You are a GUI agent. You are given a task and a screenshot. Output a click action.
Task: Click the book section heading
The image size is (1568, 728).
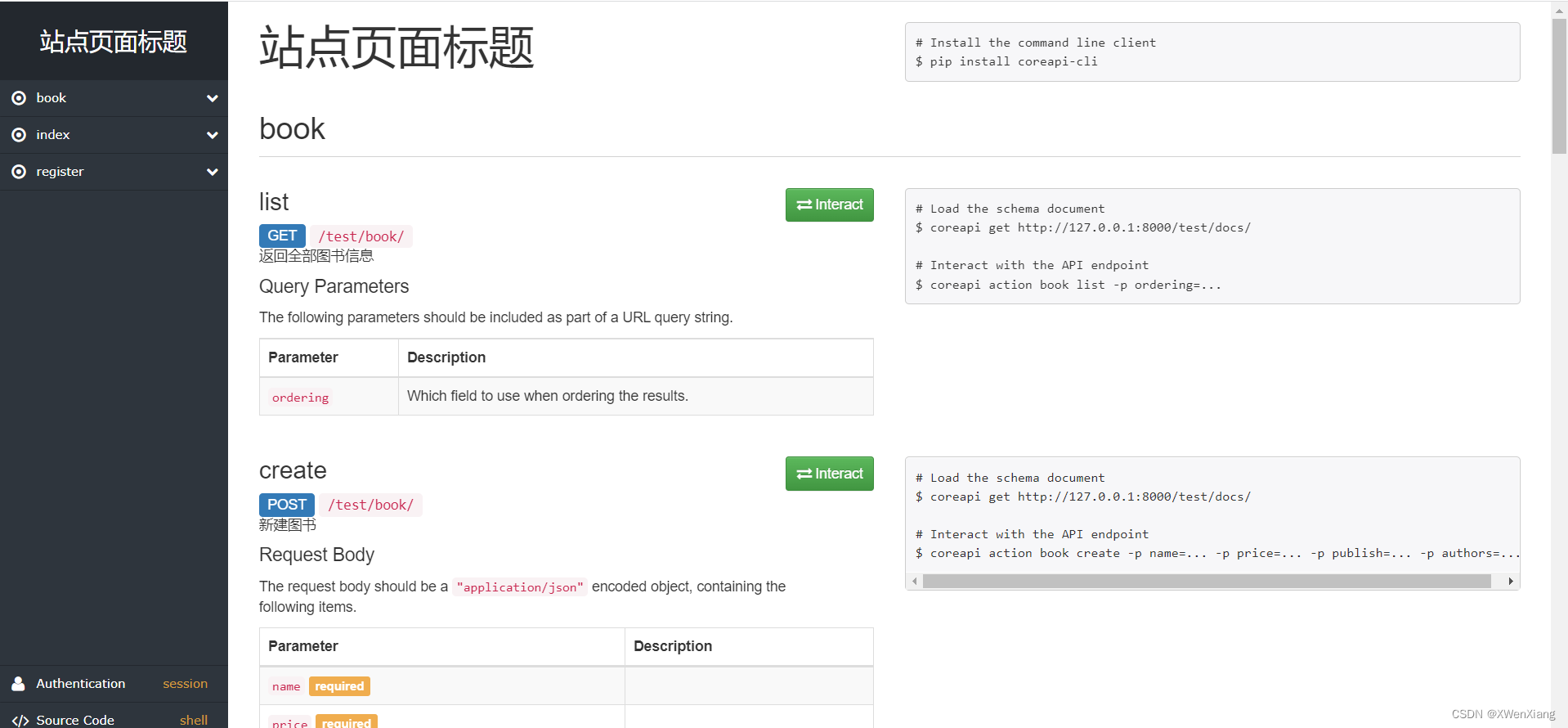(x=292, y=129)
